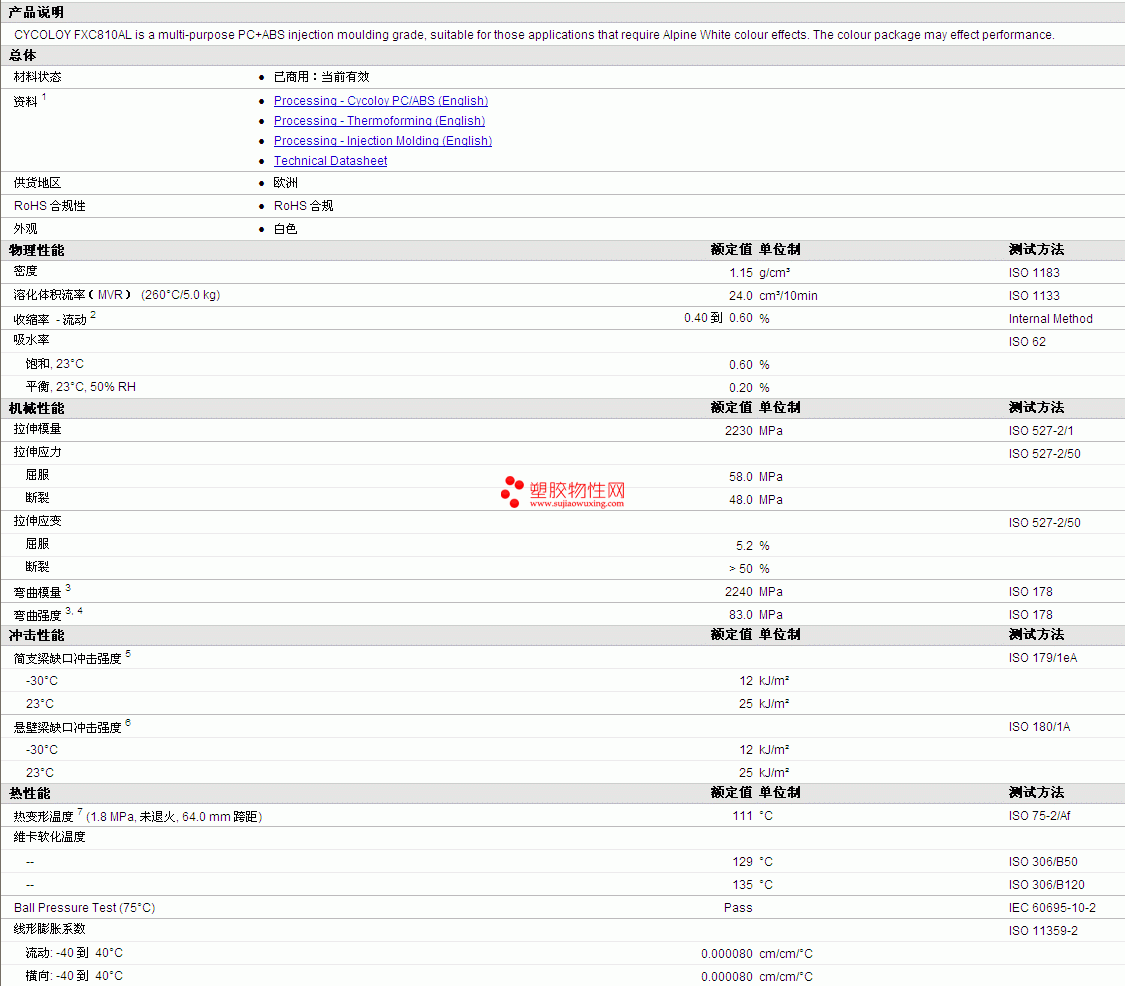Click the 横向: -40 到 40°C row label
This screenshot has height=986, width=1125.
74,976
